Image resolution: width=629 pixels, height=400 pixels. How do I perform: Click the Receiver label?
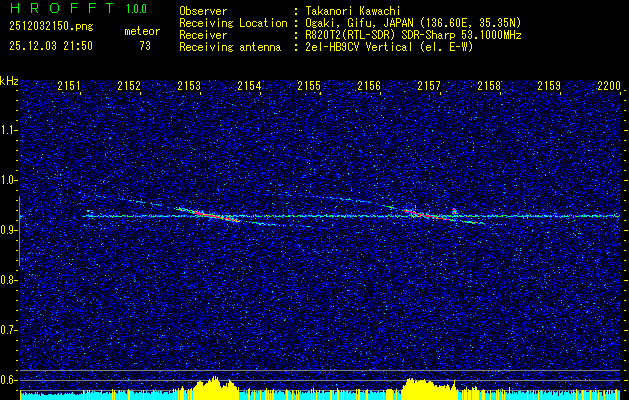[203, 35]
